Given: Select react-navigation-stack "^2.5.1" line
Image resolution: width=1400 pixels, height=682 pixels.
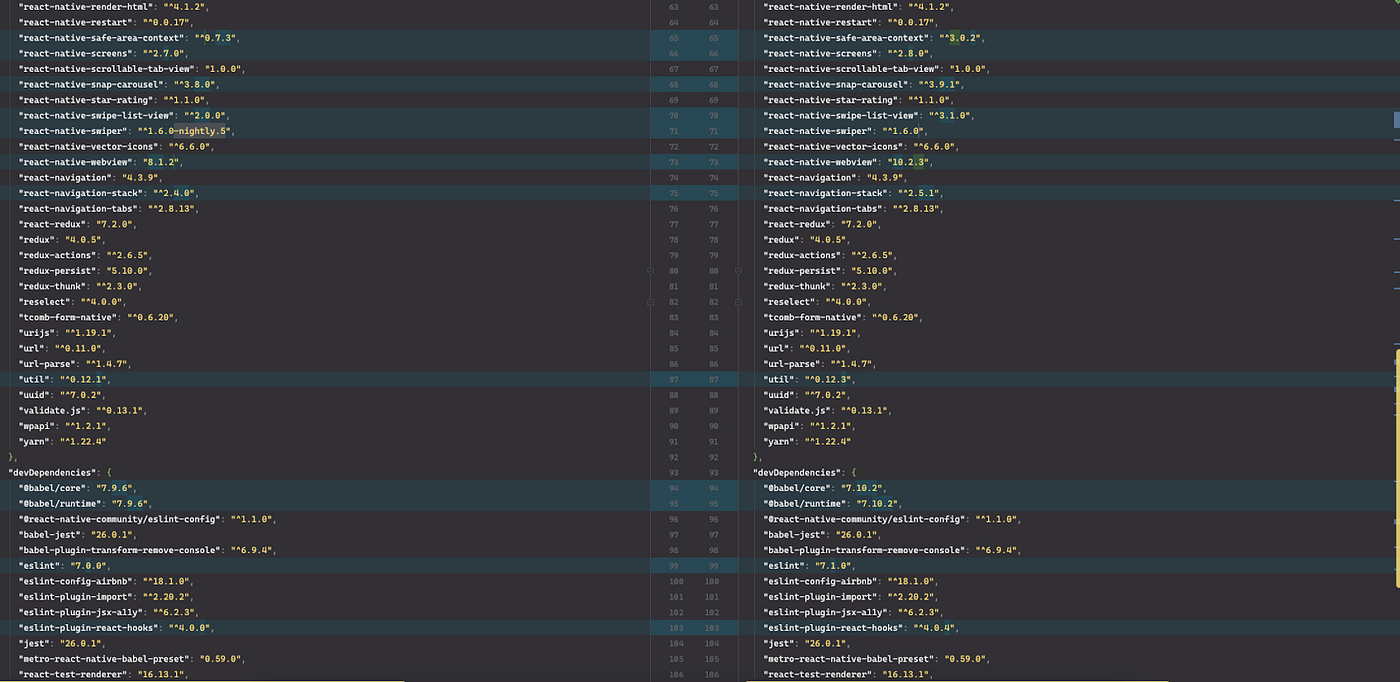Looking at the screenshot, I should (x=855, y=193).
